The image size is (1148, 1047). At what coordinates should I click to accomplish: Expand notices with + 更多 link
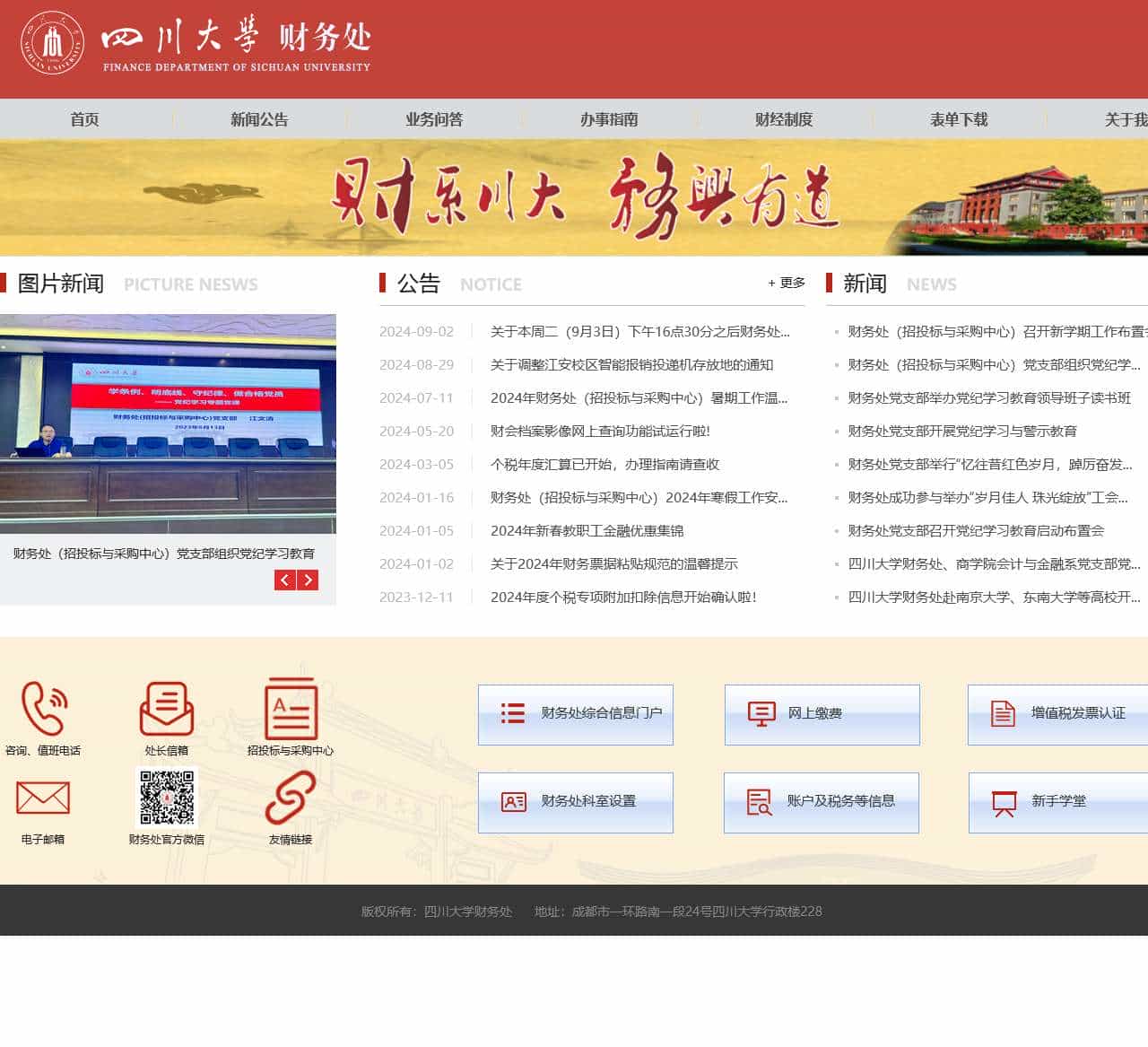click(x=786, y=283)
